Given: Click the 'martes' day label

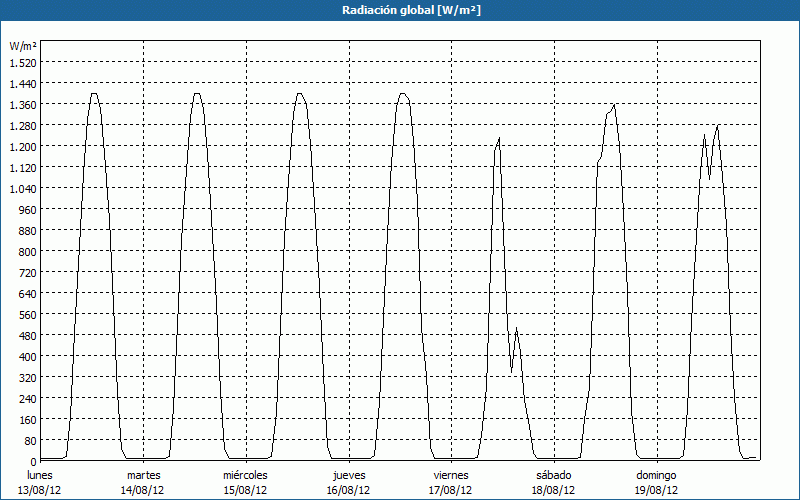Looking at the screenshot, I should pyautogui.click(x=143, y=475).
